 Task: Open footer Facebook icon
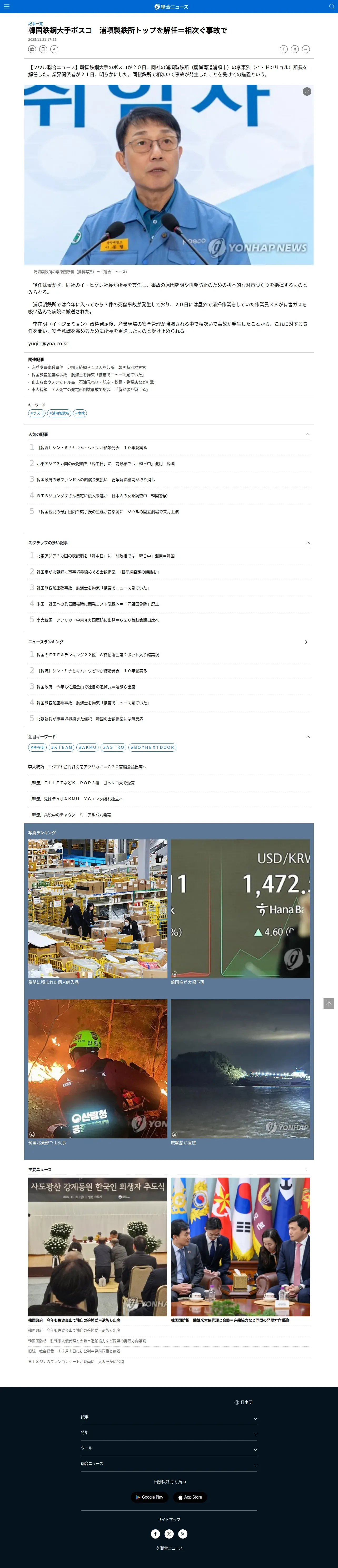155,1534
